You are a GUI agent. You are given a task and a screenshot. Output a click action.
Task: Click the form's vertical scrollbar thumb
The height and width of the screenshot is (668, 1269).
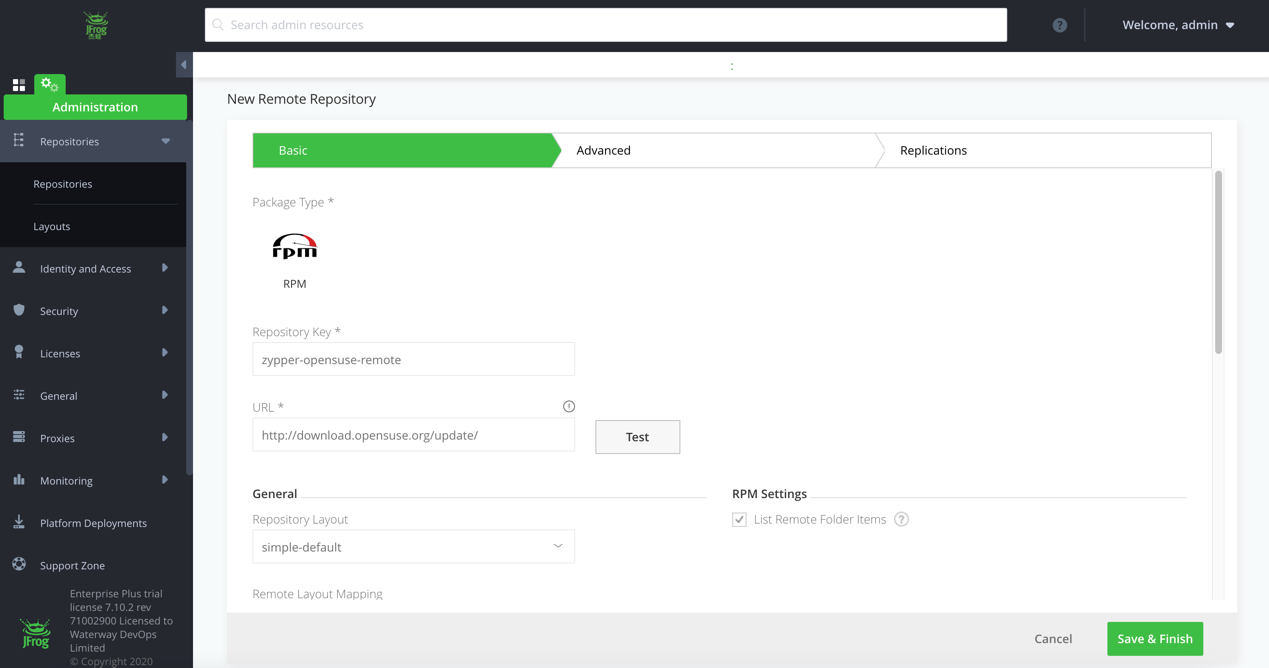[x=1218, y=263]
